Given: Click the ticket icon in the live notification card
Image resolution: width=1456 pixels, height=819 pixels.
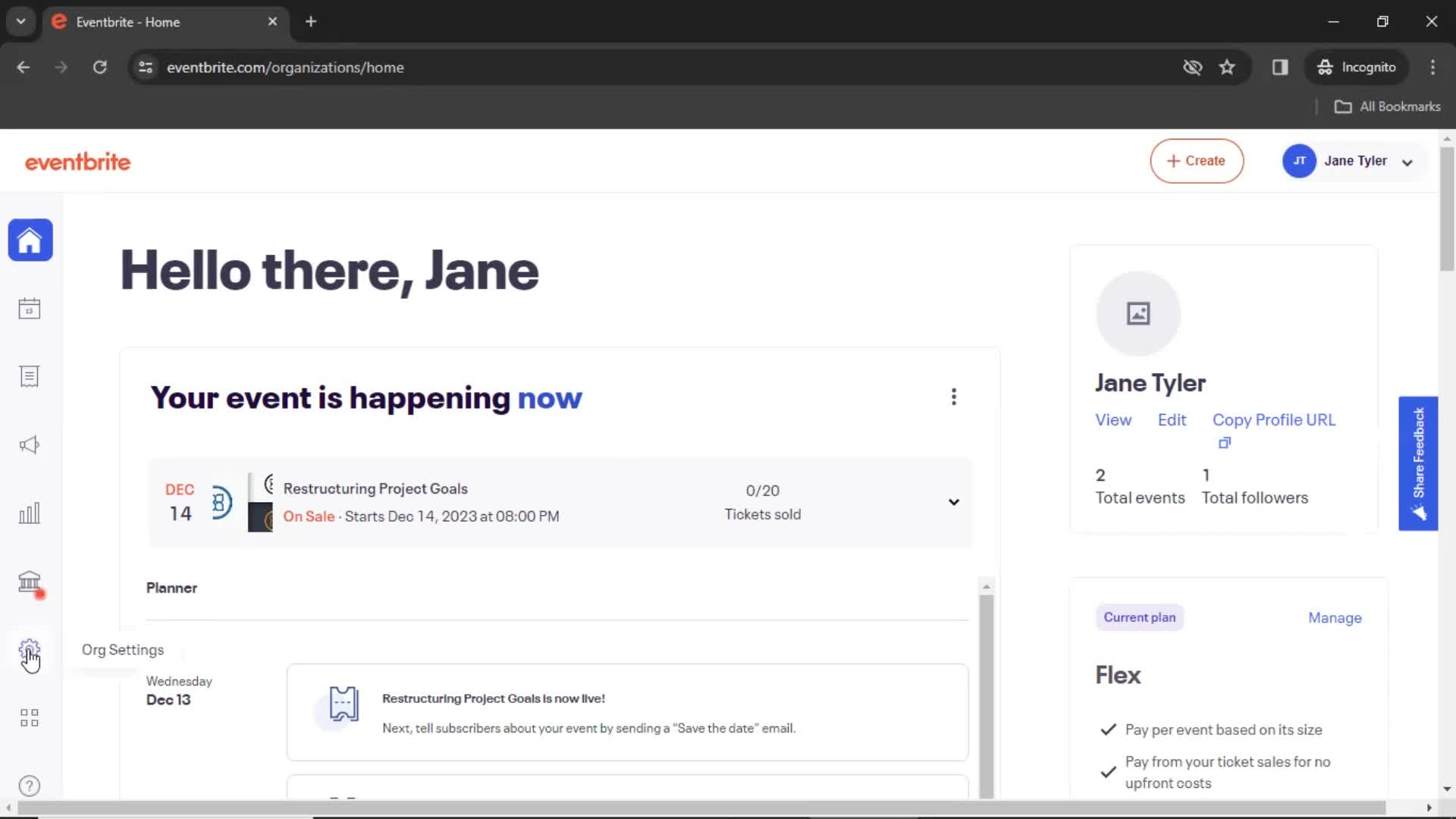Looking at the screenshot, I should pos(343,704).
